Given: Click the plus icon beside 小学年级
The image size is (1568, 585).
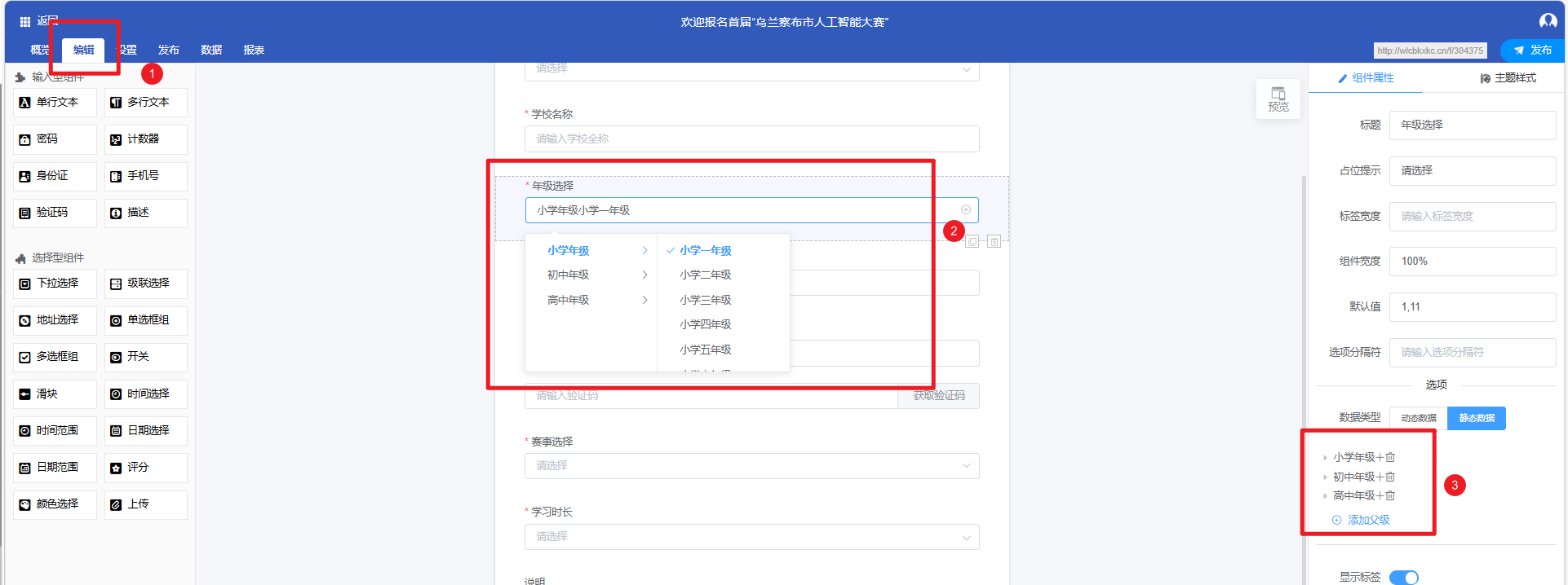Looking at the screenshot, I should coord(1379,457).
